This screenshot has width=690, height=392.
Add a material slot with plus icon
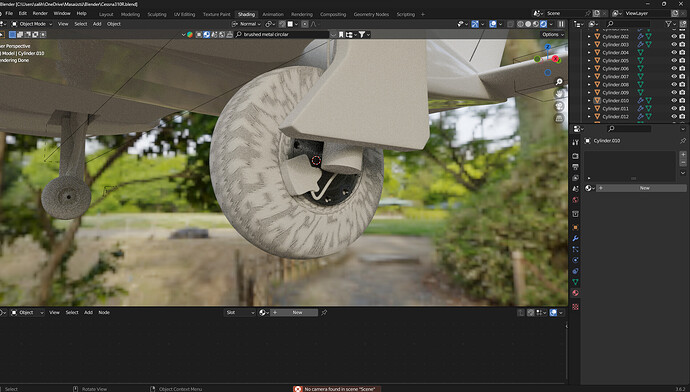coord(683,154)
